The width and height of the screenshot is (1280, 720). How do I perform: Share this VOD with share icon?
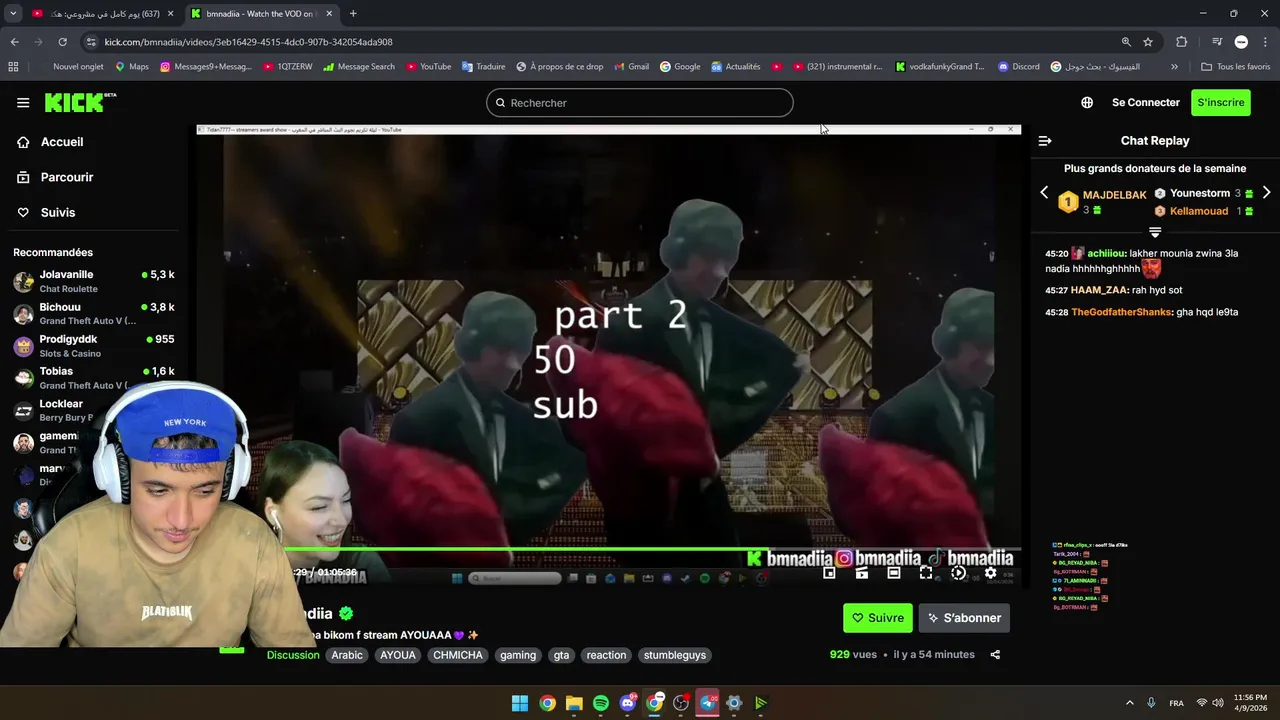coord(995,655)
